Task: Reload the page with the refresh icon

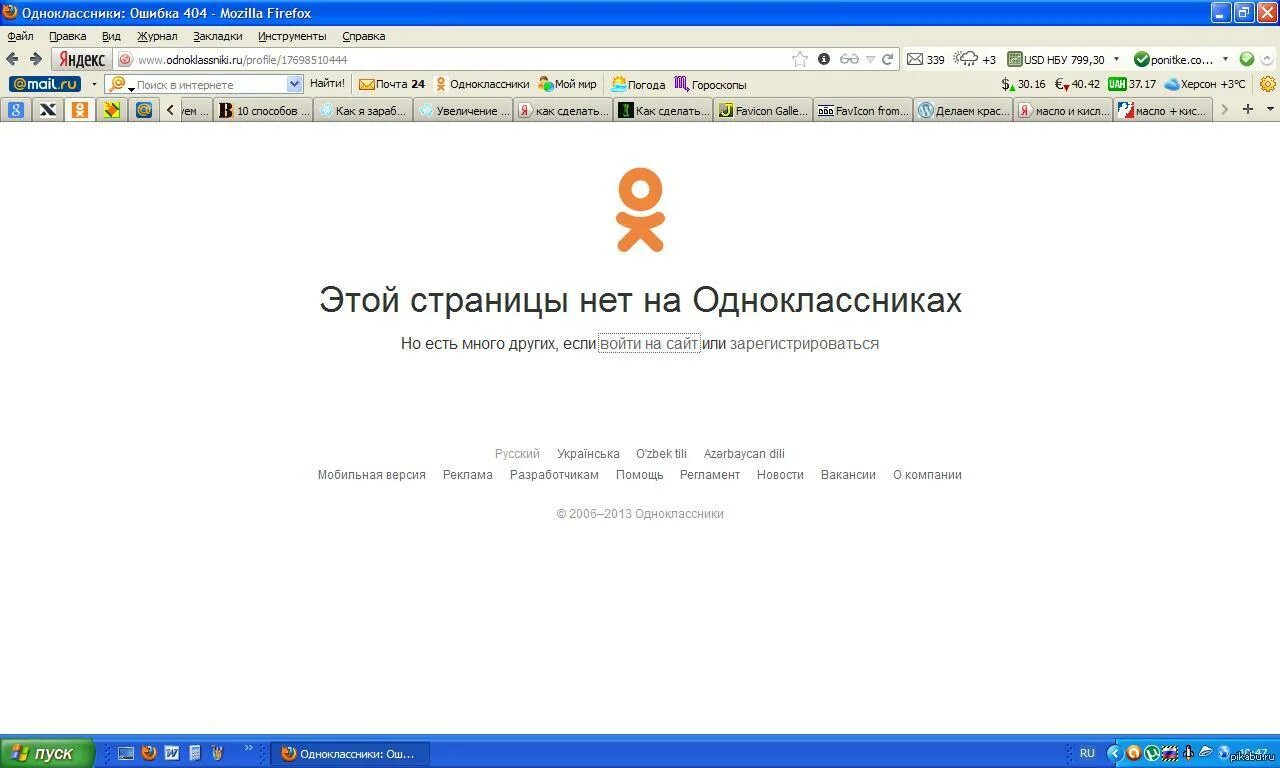Action: [x=887, y=59]
